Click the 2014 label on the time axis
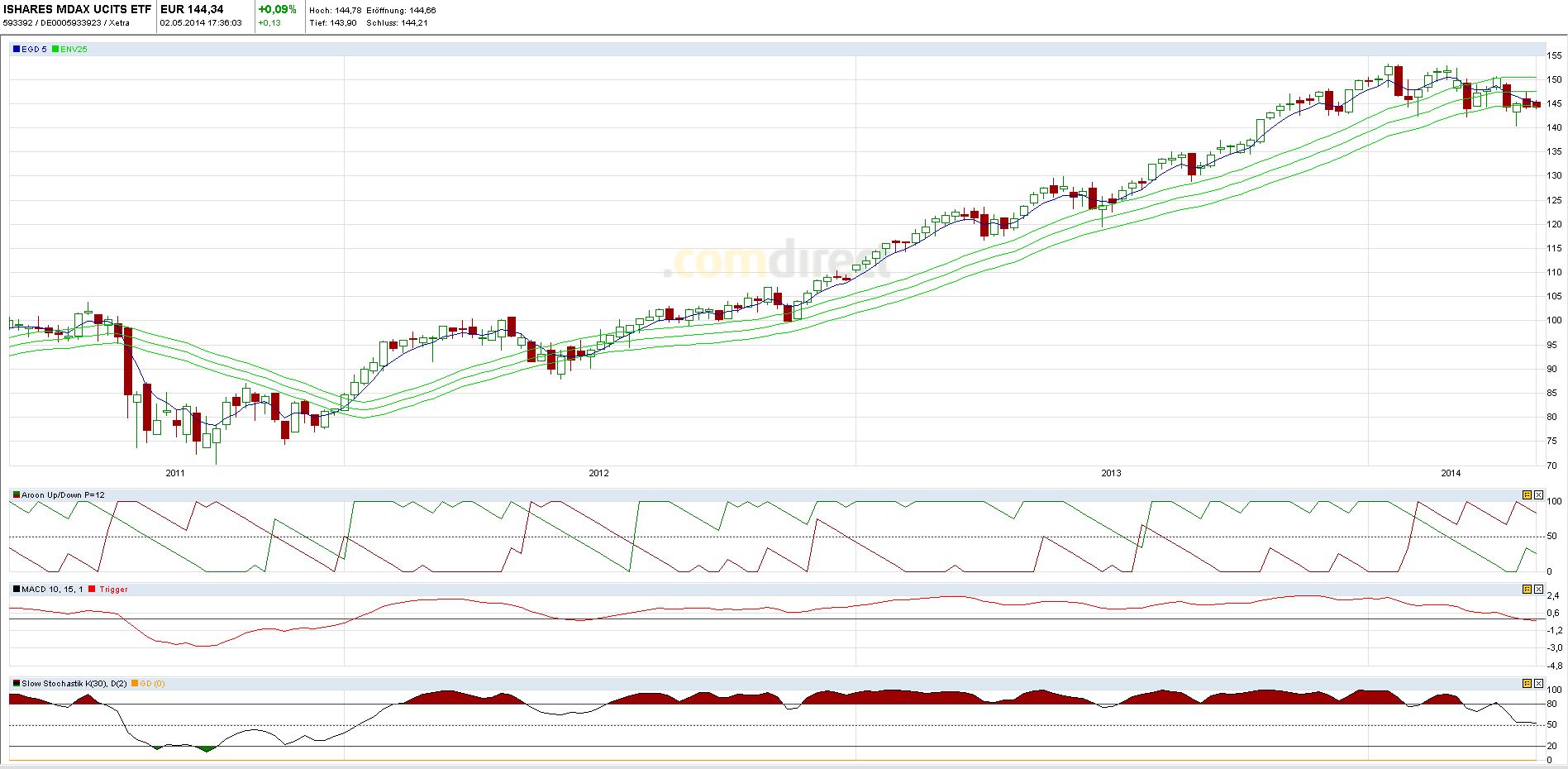 coord(1451,473)
